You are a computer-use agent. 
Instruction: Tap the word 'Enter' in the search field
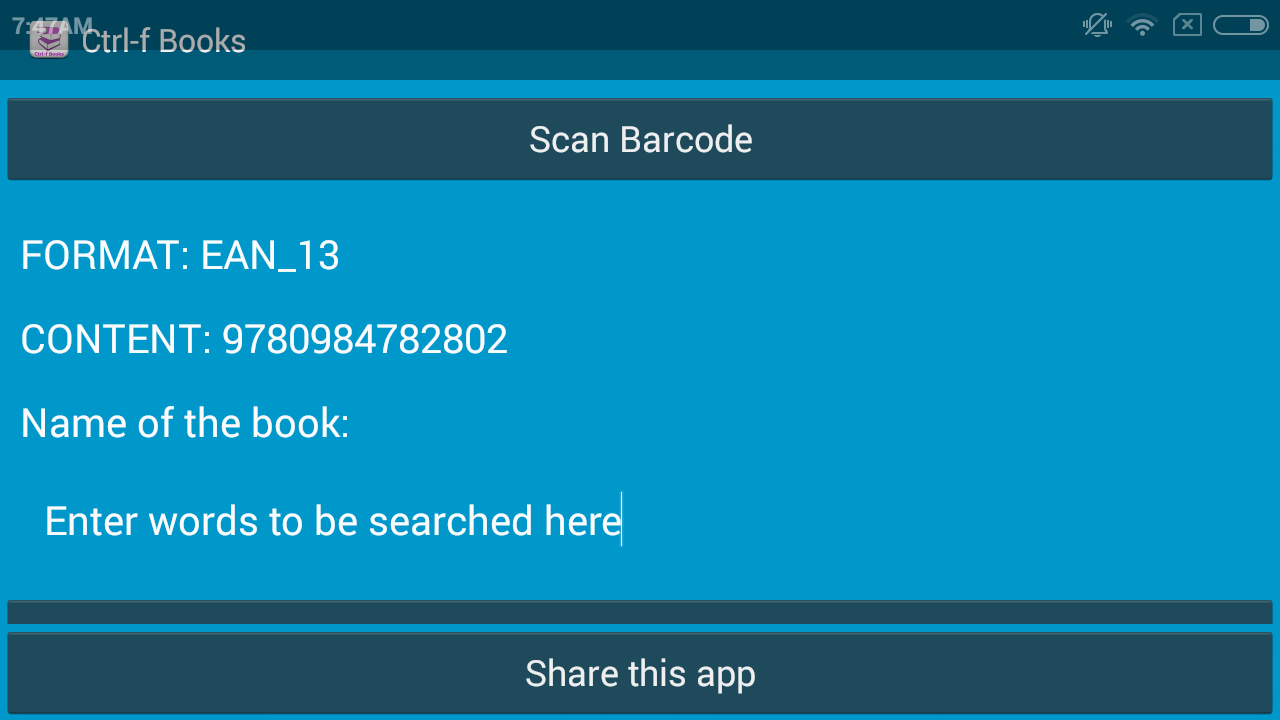(92, 521)
